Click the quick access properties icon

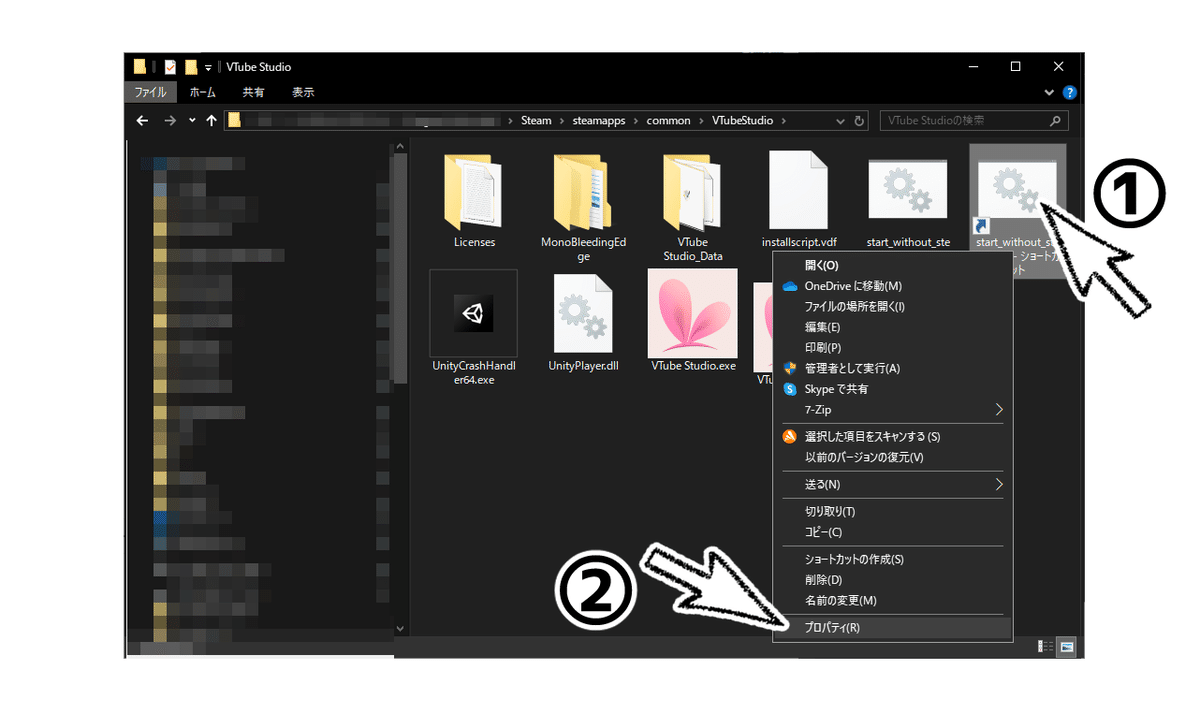170,67
